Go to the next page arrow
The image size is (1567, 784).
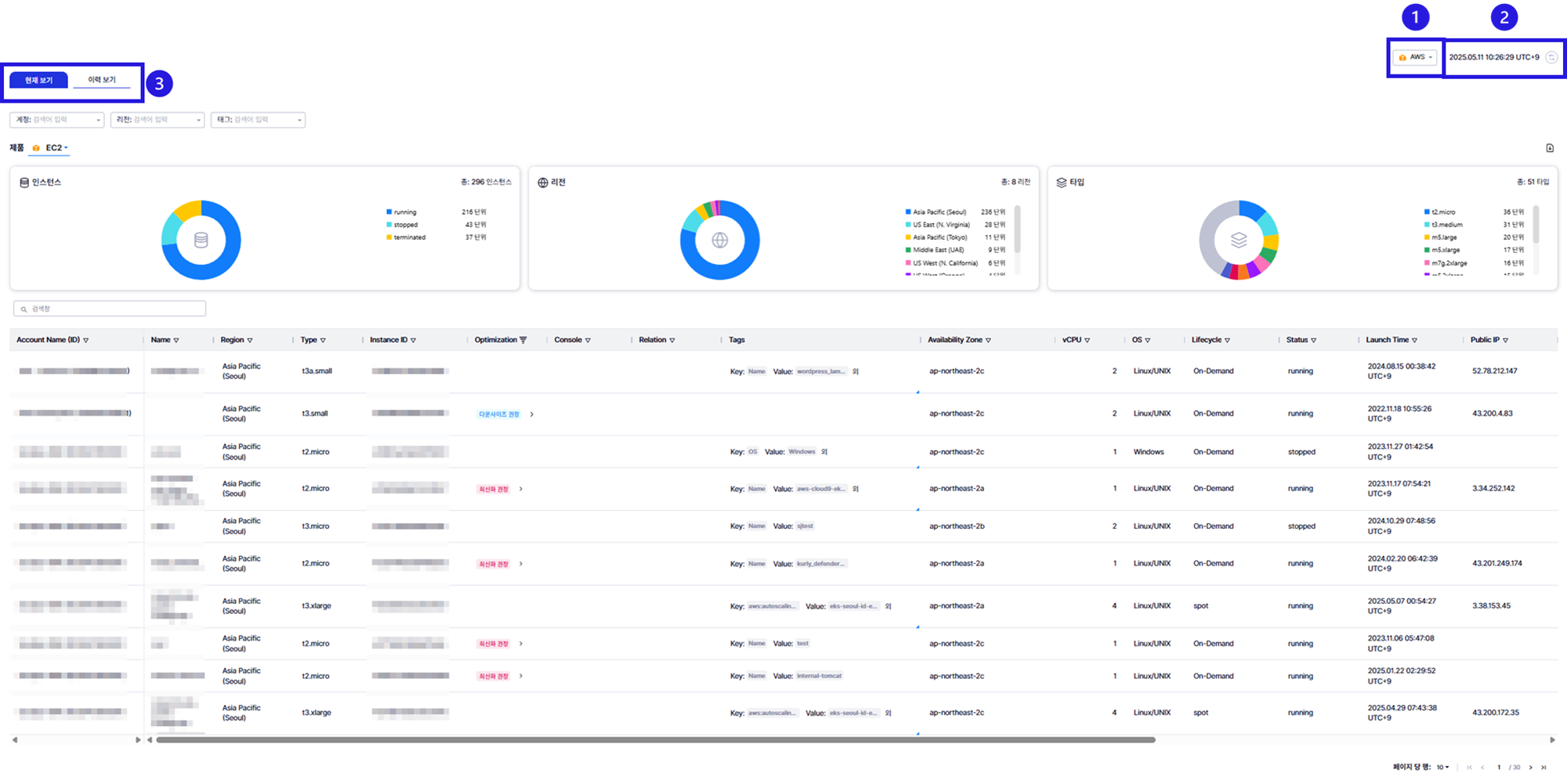pyautogui.click(x=1530, y=768)
